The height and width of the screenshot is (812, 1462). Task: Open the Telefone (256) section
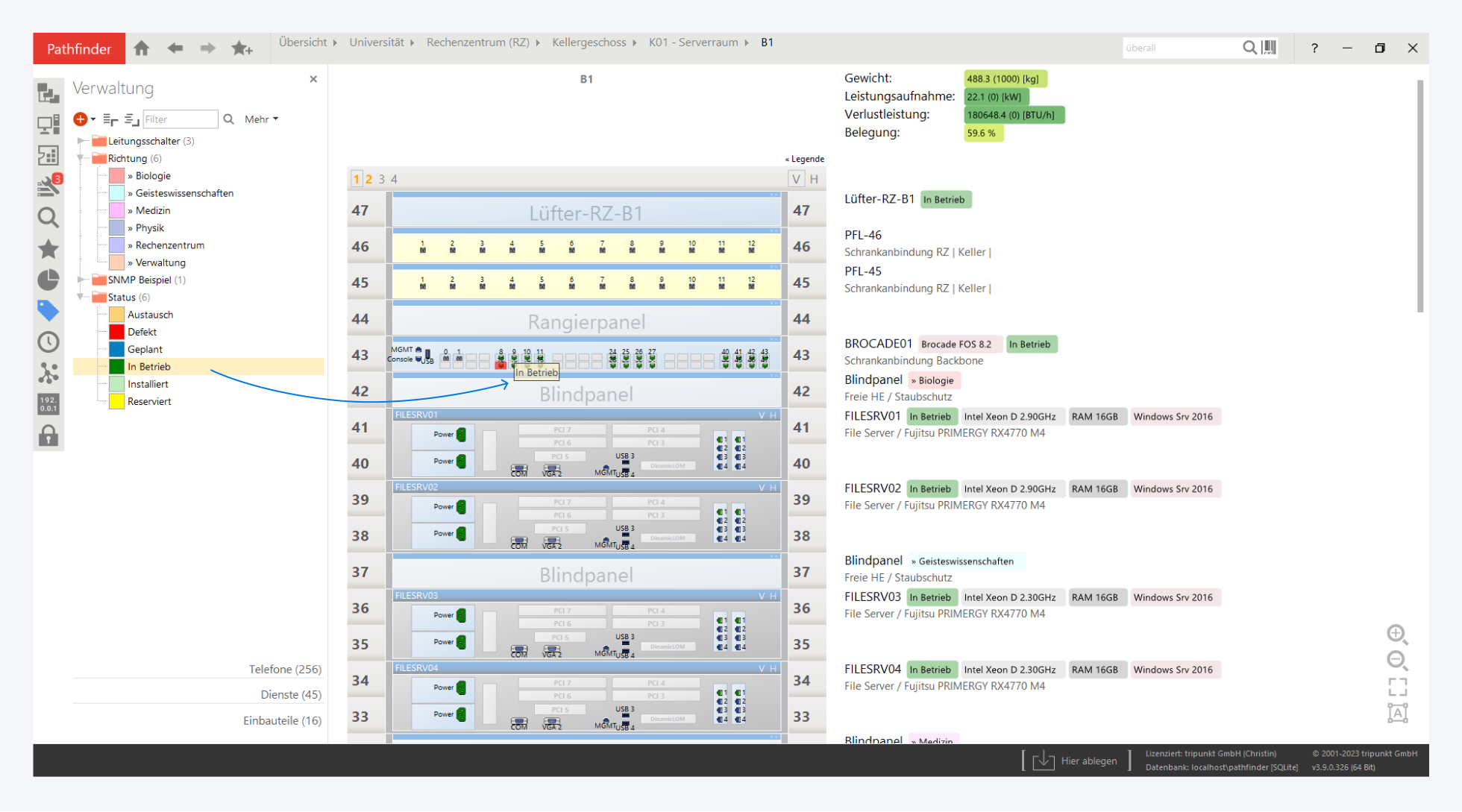pyautogui.click(x=285, y=669)
